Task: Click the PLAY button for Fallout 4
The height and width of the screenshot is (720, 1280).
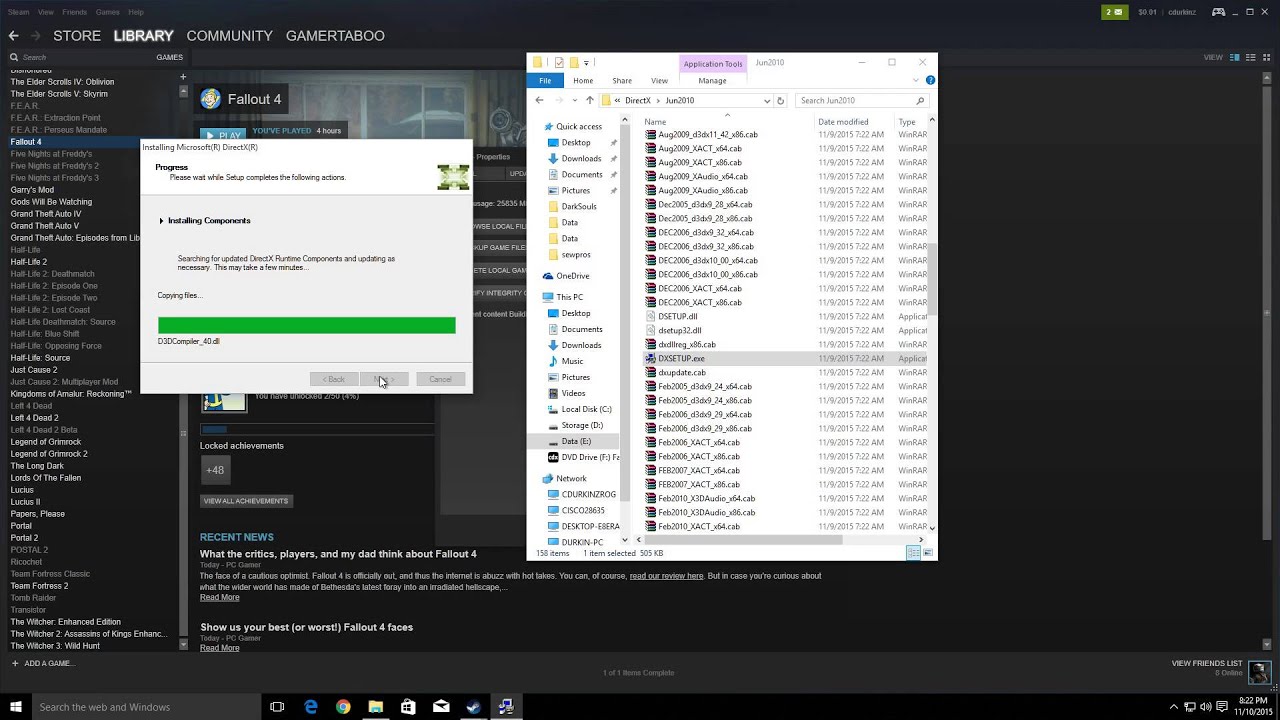Action: [223, 135]
